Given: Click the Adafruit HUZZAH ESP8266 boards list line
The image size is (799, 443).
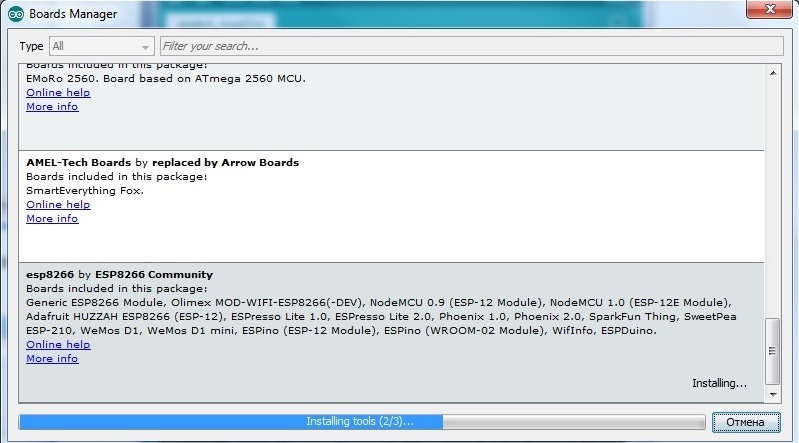Looking at the screenshot, I should (381, 317).
